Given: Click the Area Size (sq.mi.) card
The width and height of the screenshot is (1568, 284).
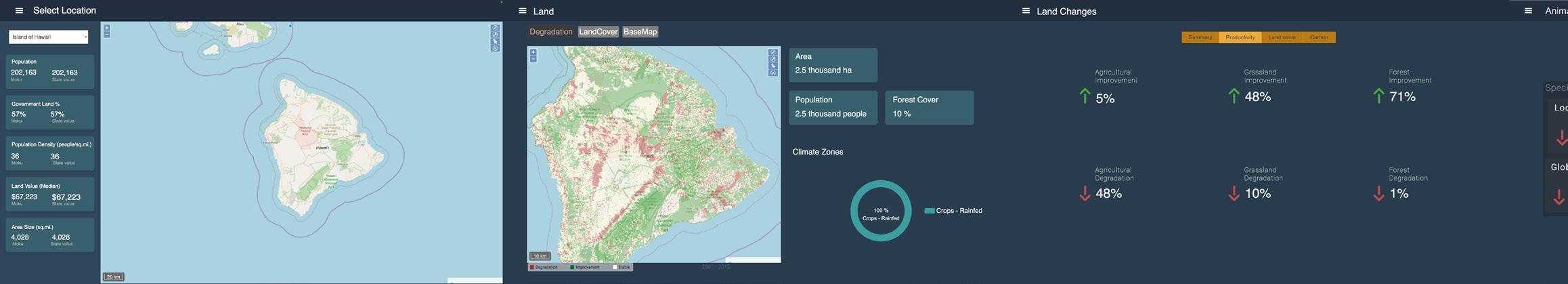Looking at the screenshot, I should pyautogui.click(x=50, y=235).
